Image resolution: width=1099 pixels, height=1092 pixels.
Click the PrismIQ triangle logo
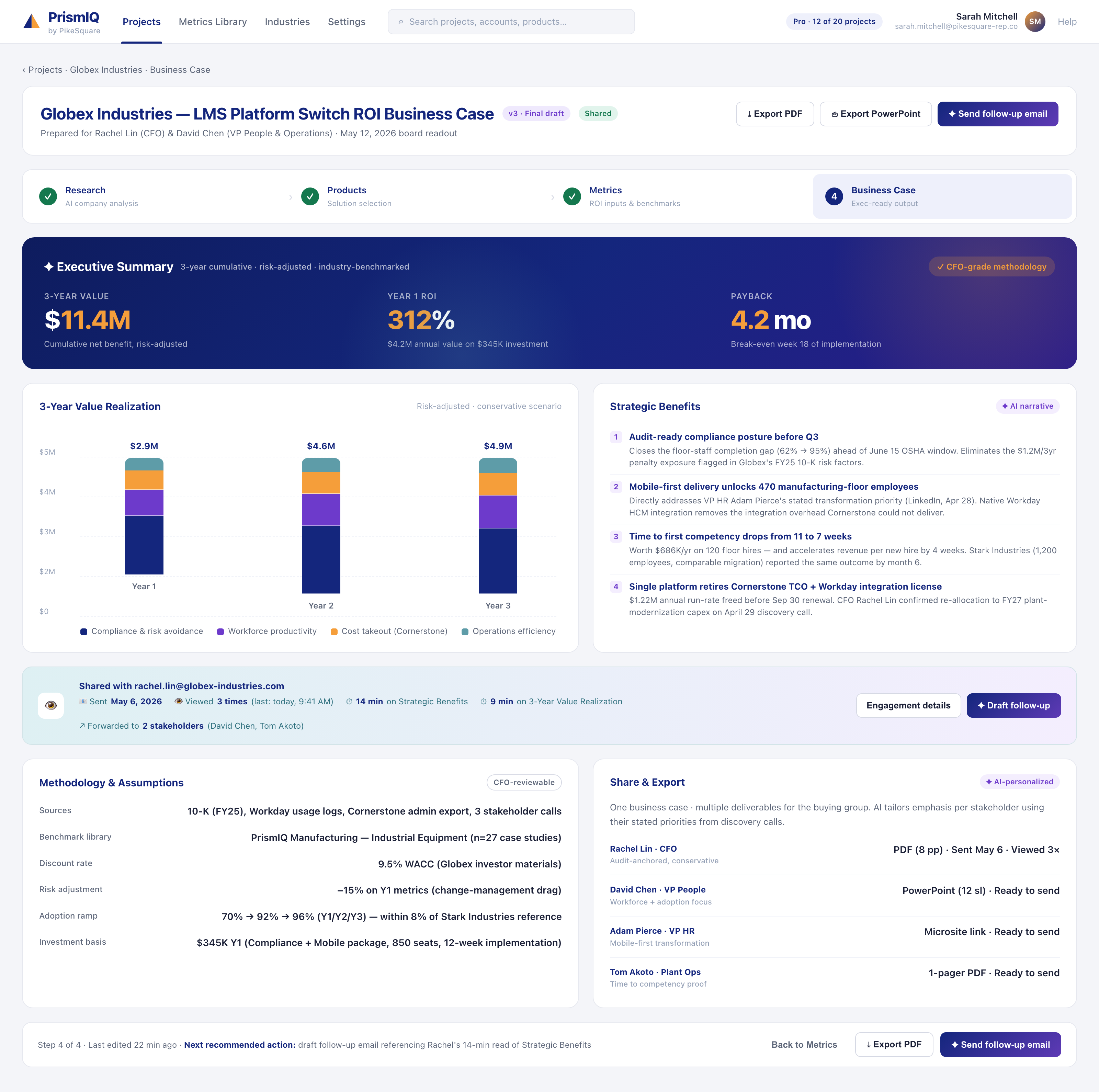(31, 21)
